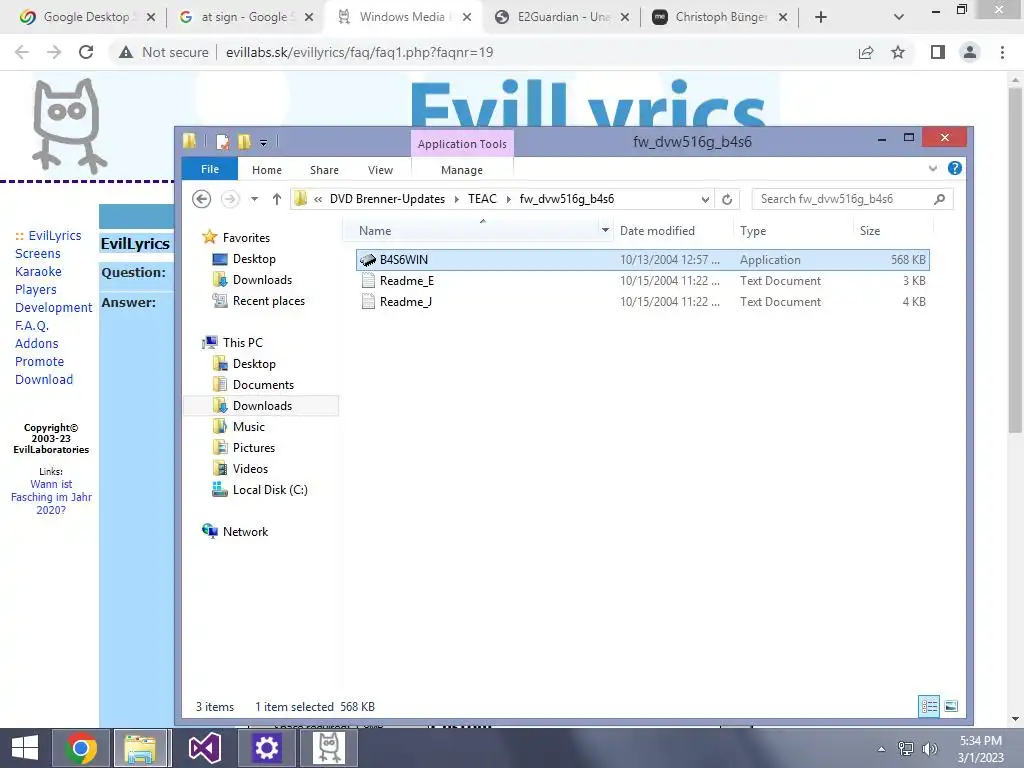The height and width of the screenshot is (768, 1024).
Task: Expand the ribbon with chevron arrow
Action: pyautogui.click(x=933, y=168)
